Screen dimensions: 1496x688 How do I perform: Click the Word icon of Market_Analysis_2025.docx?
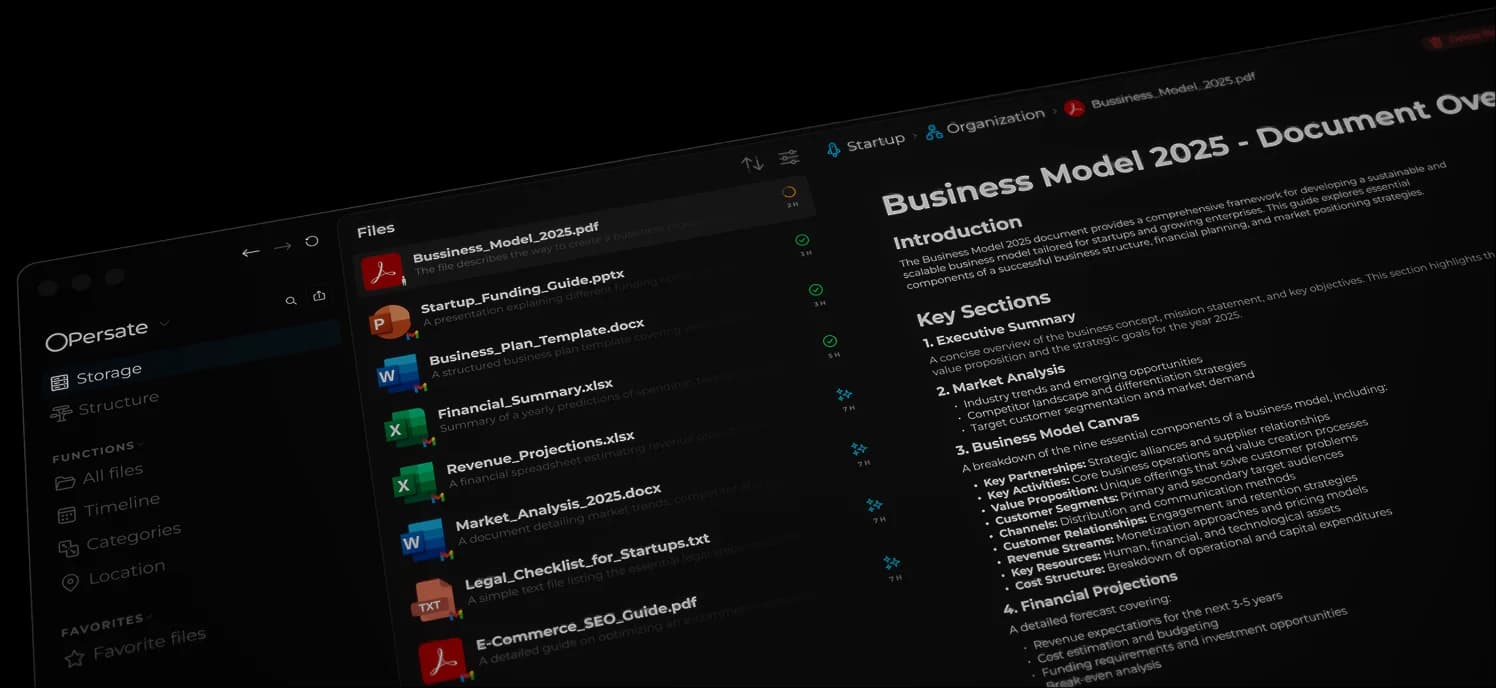(425, 540)
